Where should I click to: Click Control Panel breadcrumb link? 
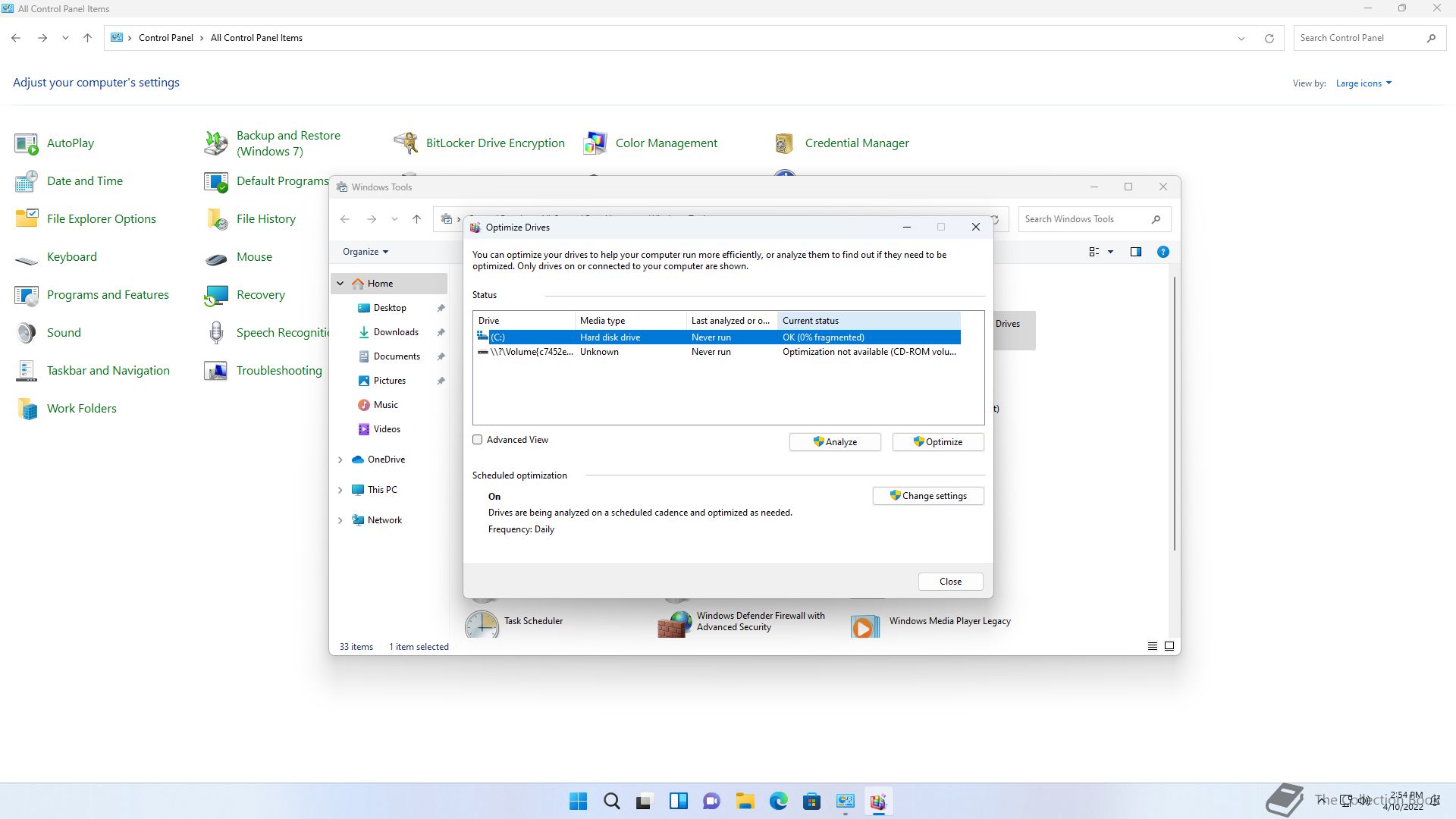[x=165, y=38]
